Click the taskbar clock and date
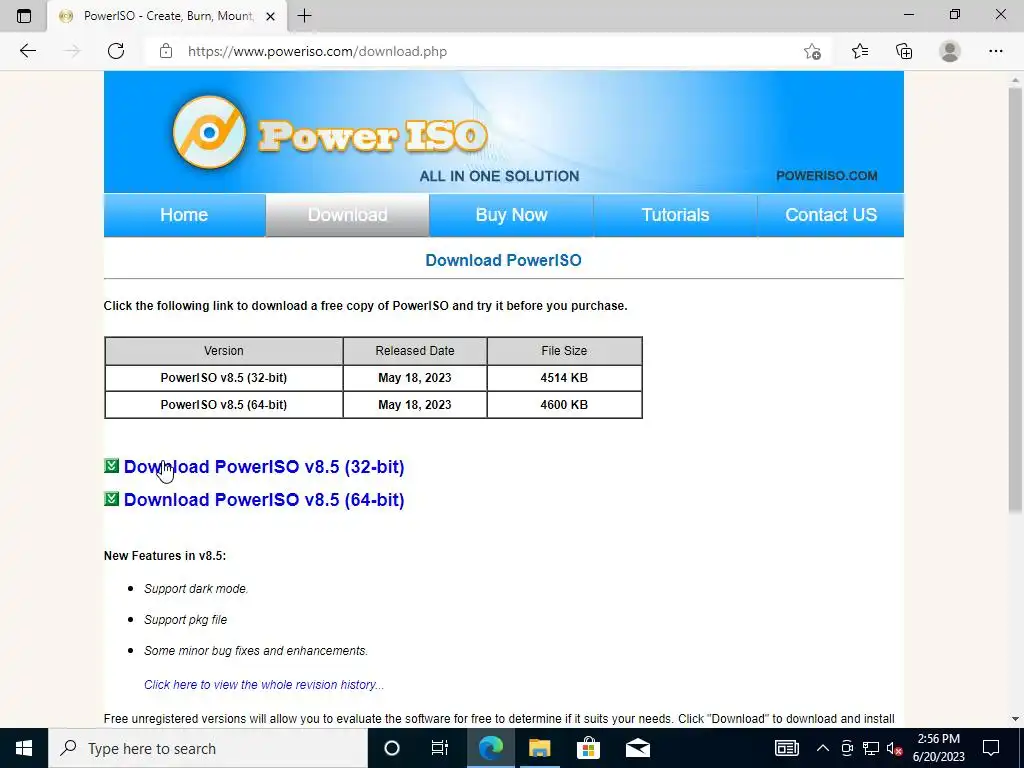The width and height of the screenshot is (1024, 768). click(938, 748)
